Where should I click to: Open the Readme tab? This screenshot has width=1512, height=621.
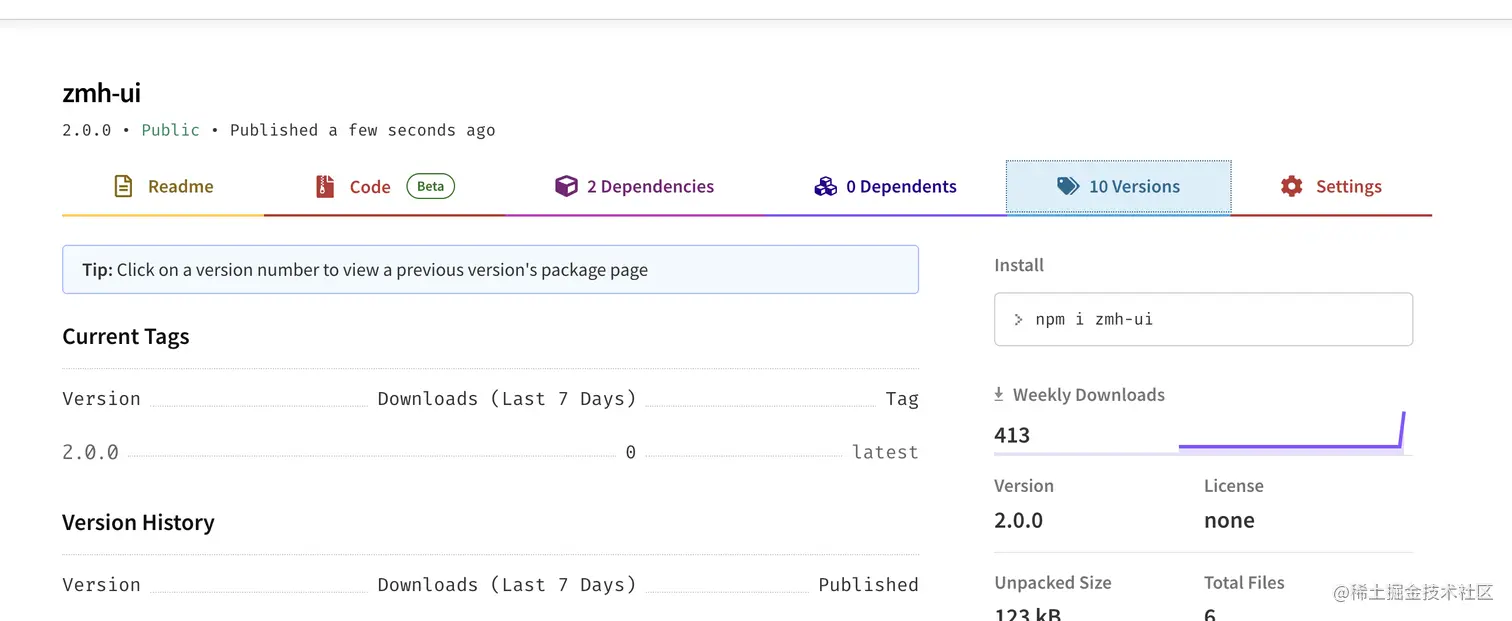tap(180, 186)
